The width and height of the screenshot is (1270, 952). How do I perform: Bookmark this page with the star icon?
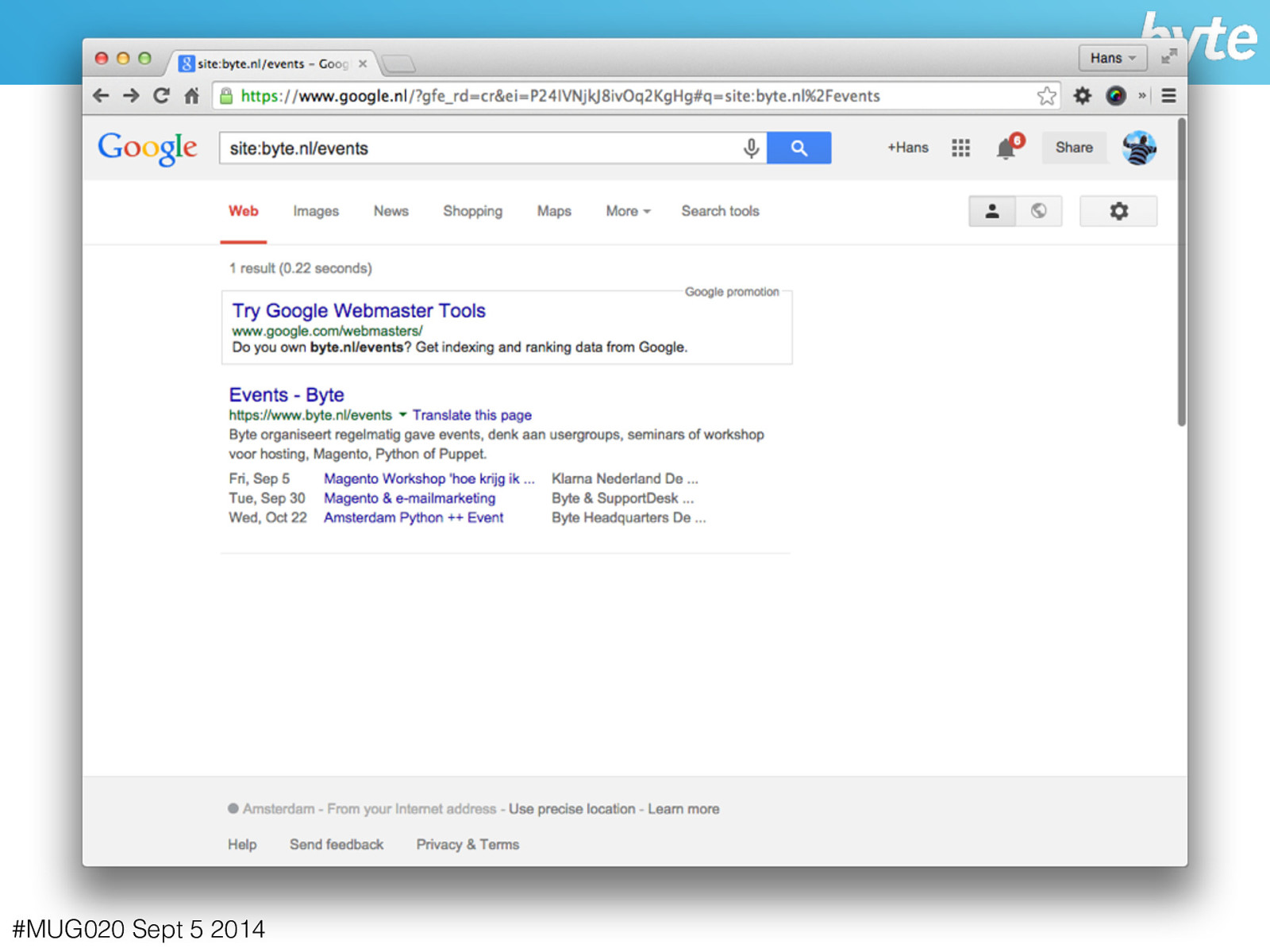pos(1047,96)
